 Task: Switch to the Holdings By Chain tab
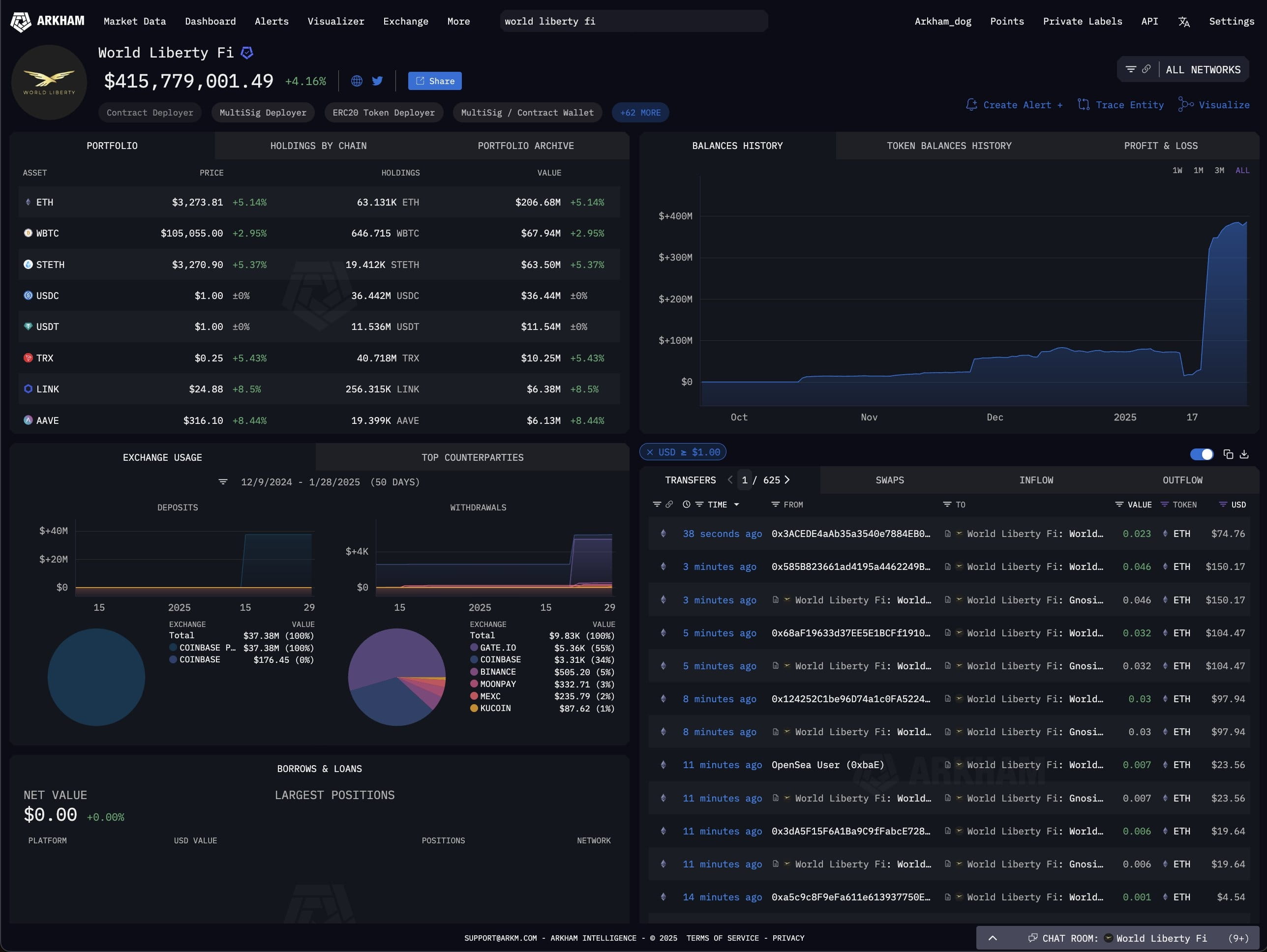(x=318, y=146)
